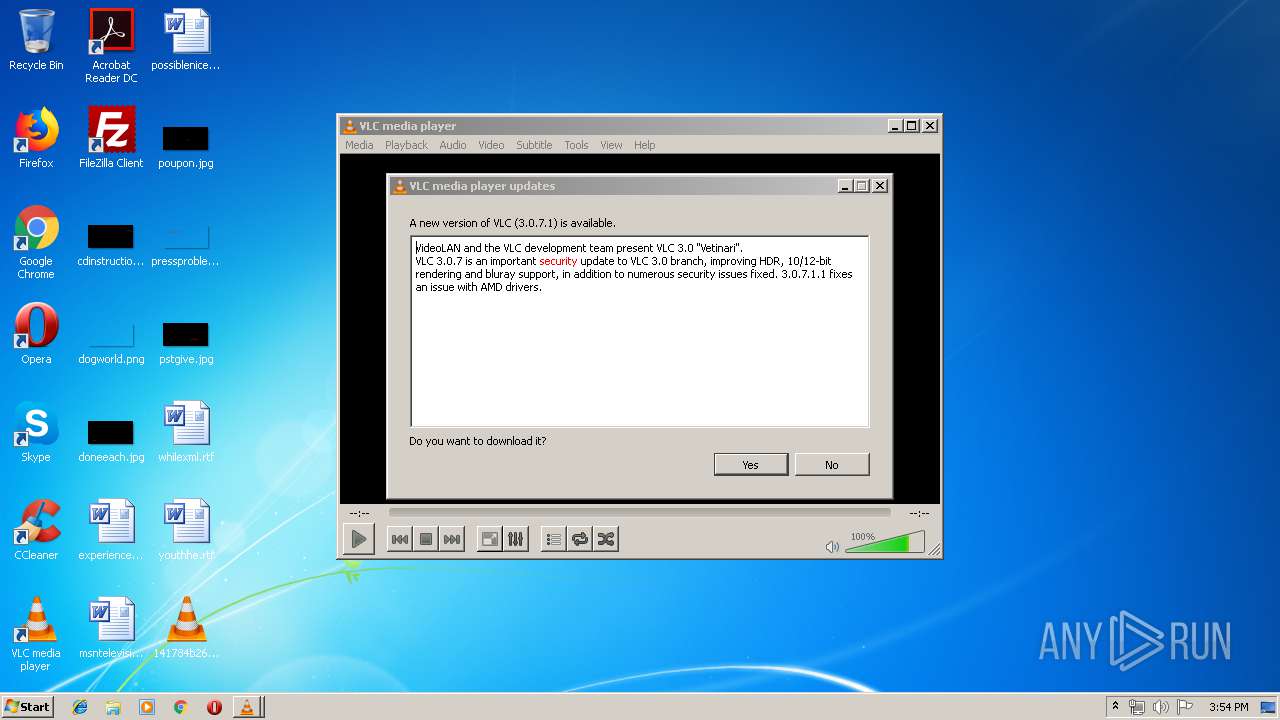Screen dimensions: 1280x720
Task: Open Windows Explorer folder from taskbar
Action: tap(113, 707)
